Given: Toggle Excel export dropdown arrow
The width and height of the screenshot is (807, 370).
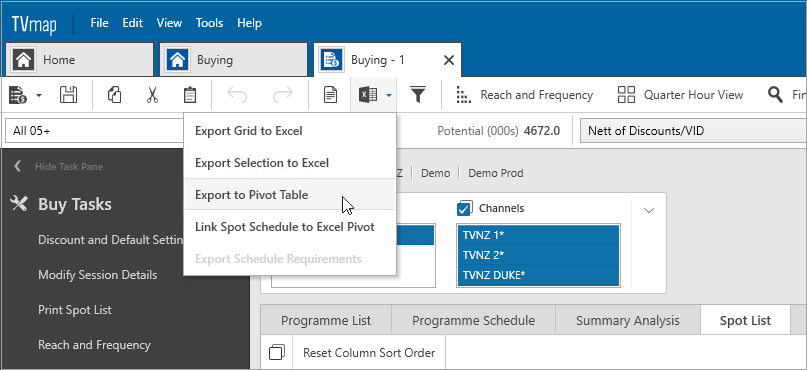Looking at the screenshot, I should (389, 95).
